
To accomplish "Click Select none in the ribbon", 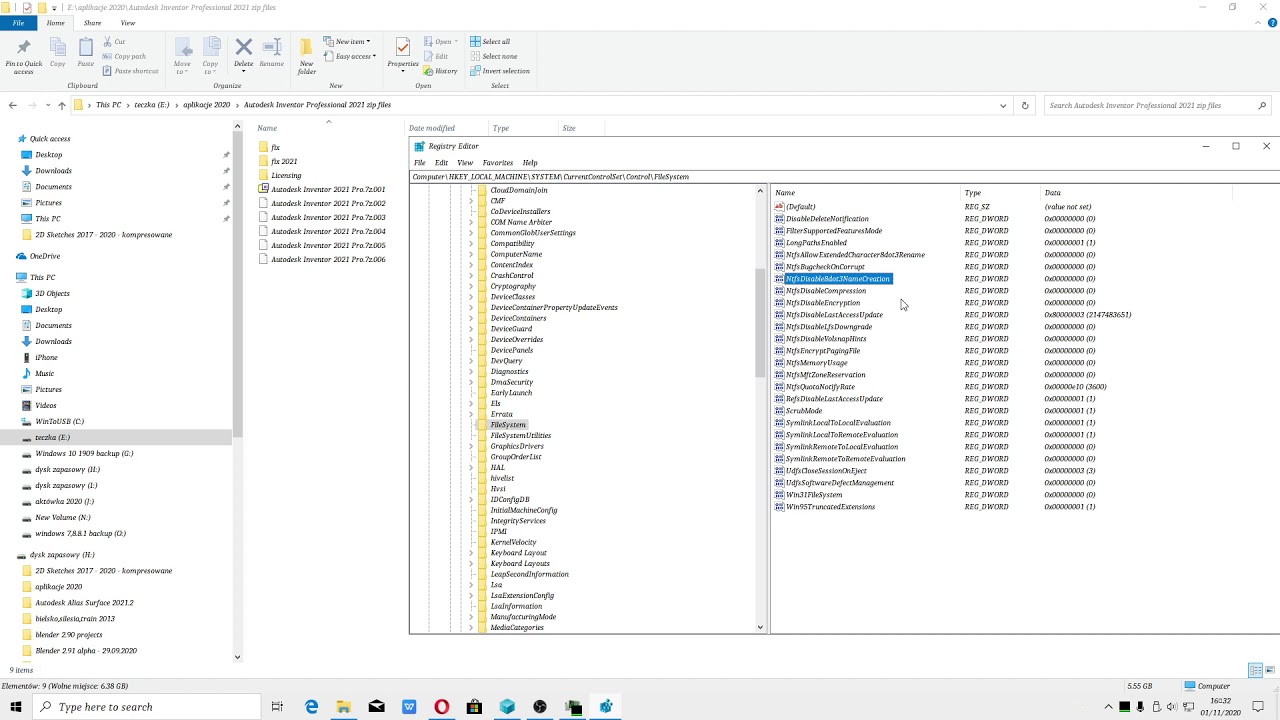I will click(x=493, y=56).
